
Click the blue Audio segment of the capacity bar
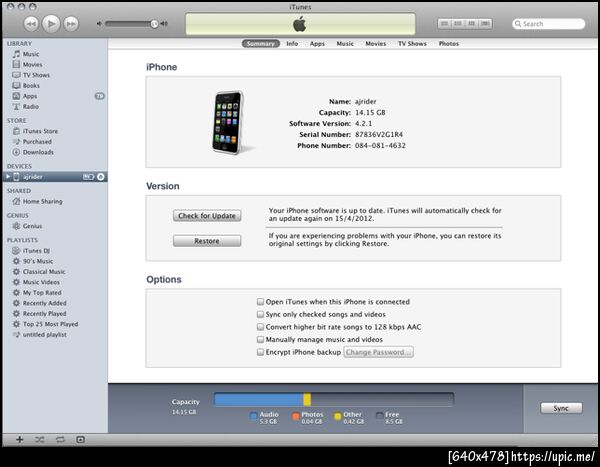[x=259, y=400]
